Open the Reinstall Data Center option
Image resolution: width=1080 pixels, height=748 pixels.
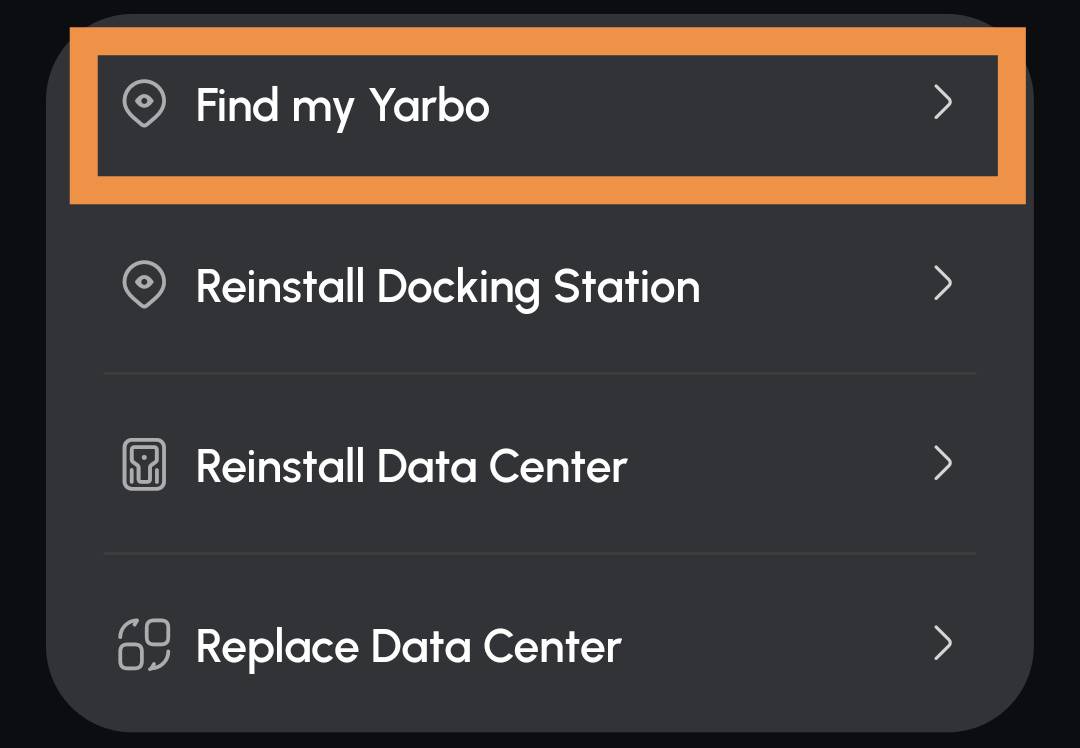pos(540,464)
